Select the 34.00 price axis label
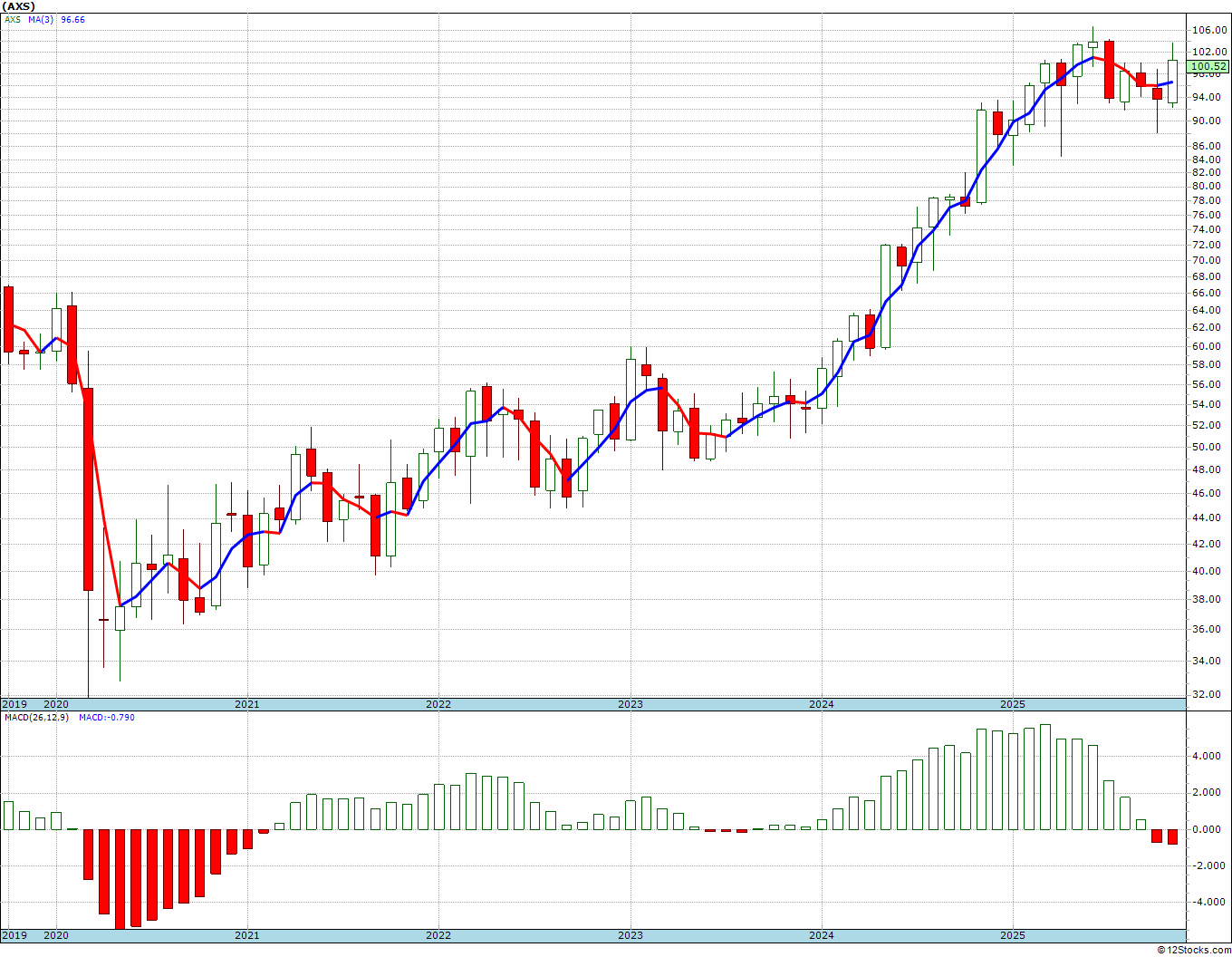Screen dimensions: 1232x957 point(1209,661)
